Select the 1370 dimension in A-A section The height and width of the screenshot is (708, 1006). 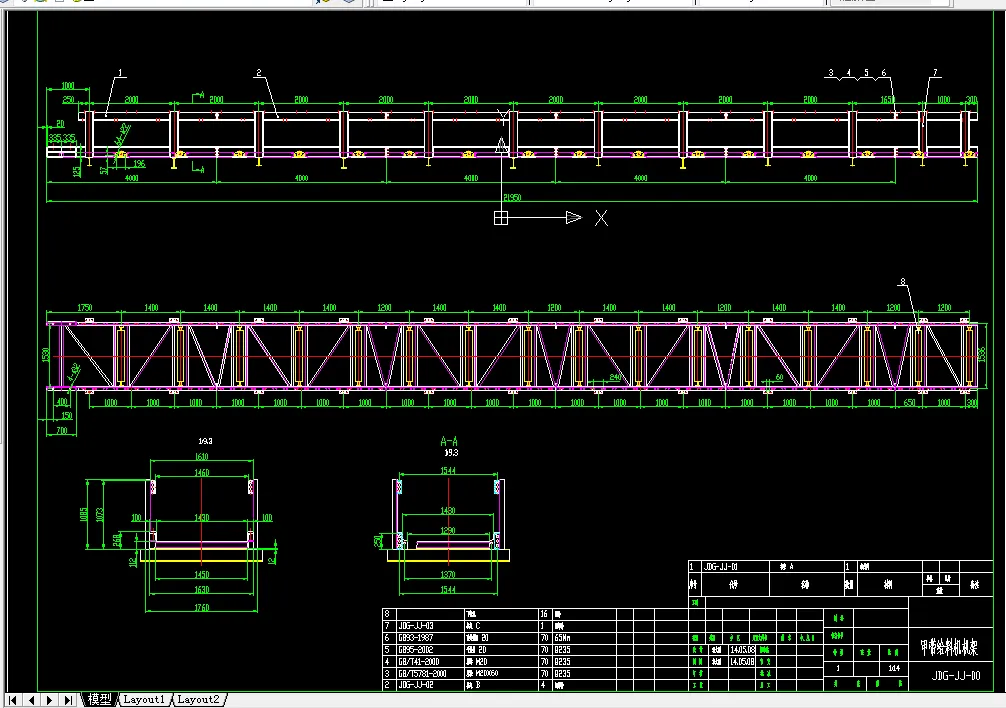[448, 575]
